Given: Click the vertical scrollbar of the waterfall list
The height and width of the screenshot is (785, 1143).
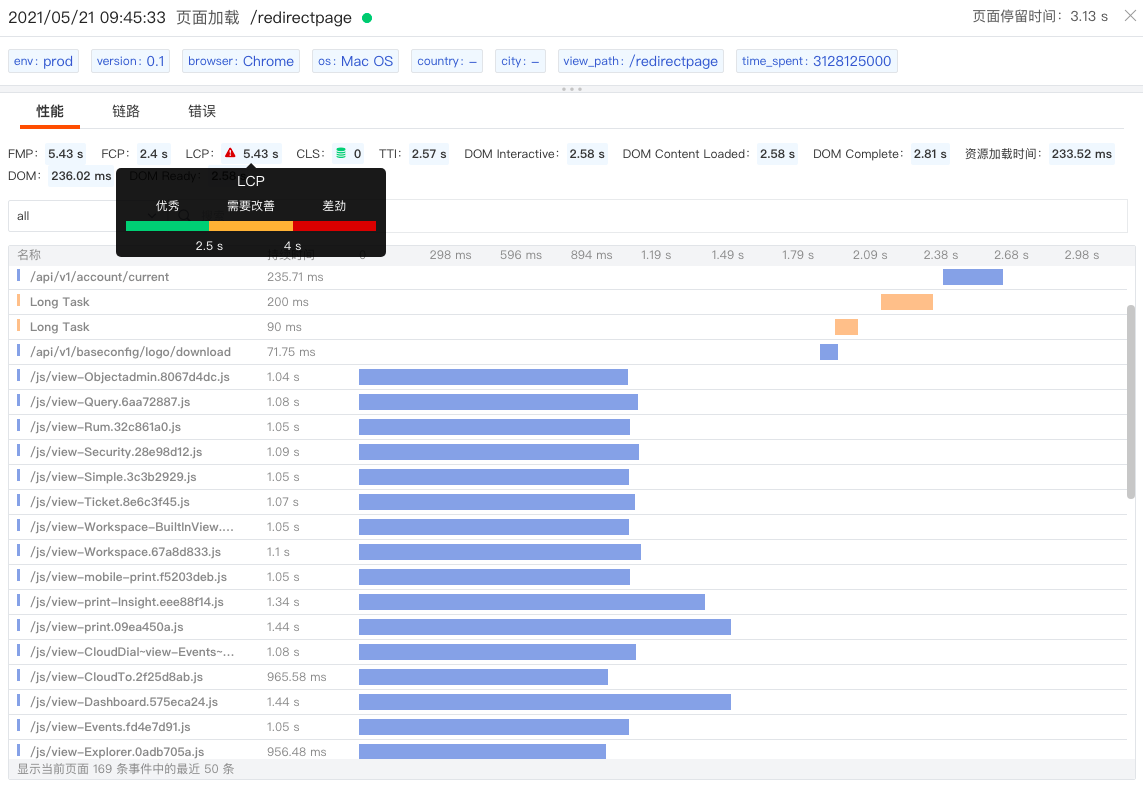Looking at the screenshot, I should point(1131,401).
